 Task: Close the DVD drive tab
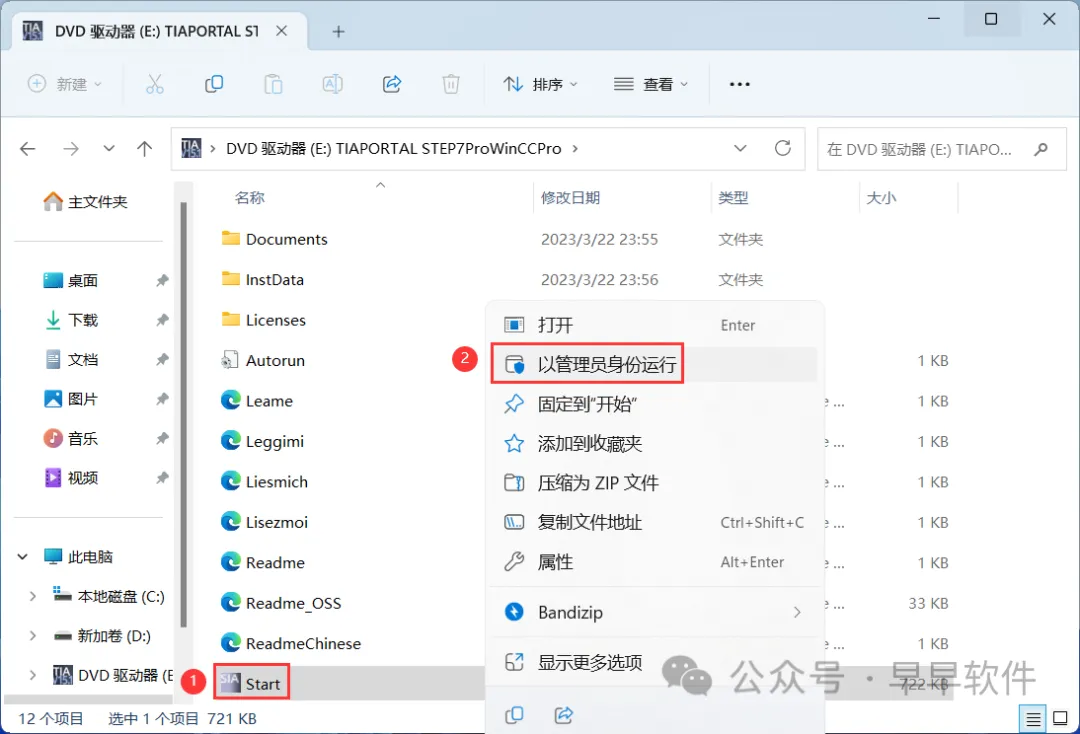[282, 31]
